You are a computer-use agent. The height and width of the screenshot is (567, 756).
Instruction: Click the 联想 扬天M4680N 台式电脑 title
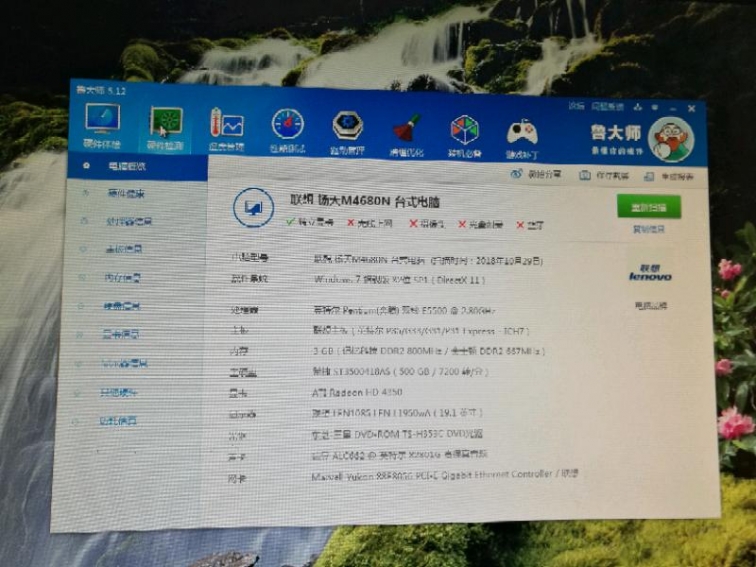pos(364,201)
